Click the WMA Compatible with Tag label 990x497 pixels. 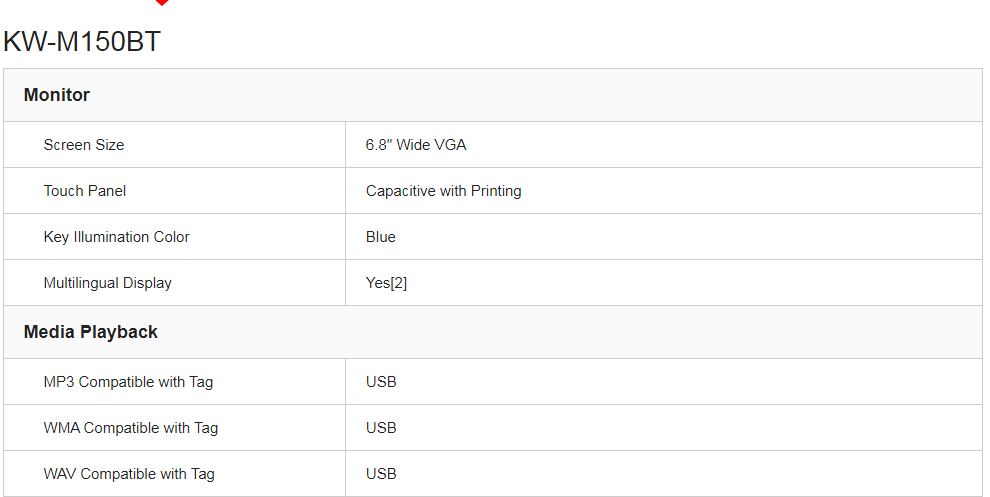click(130, 428)
